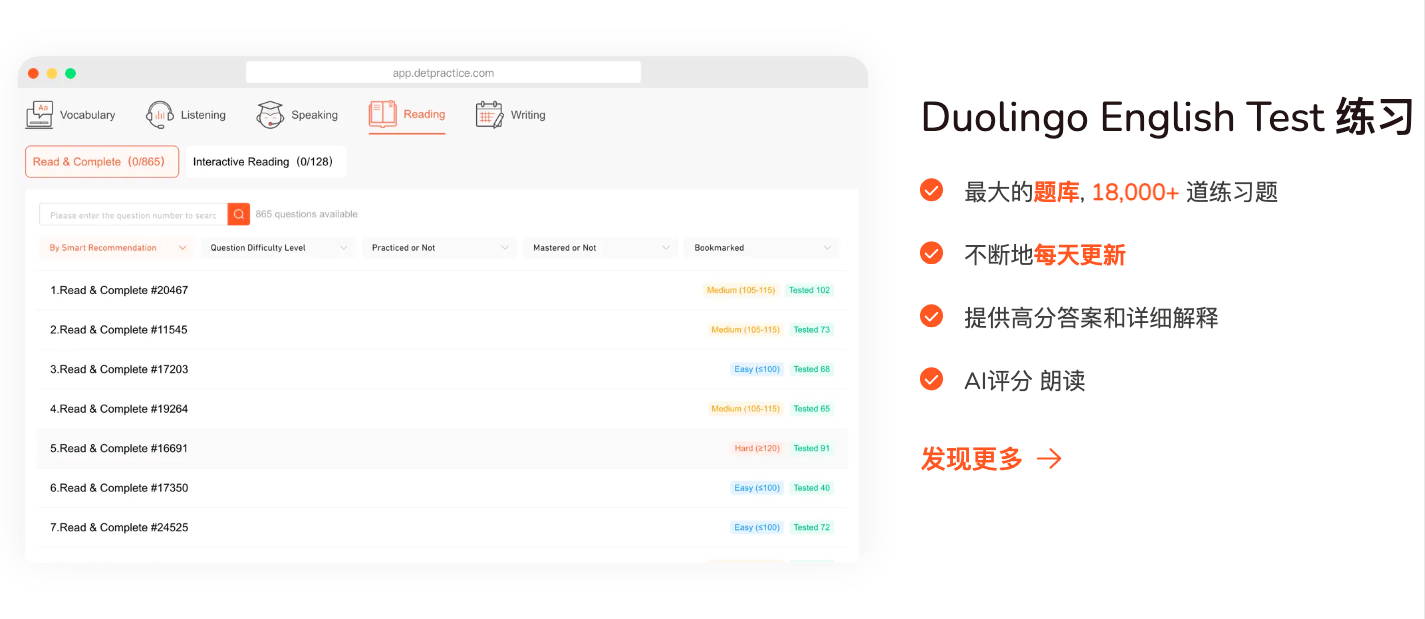Click the Hard (≥120) difficulty tag
The image size is (1425, 619).
tap(757, 448)
